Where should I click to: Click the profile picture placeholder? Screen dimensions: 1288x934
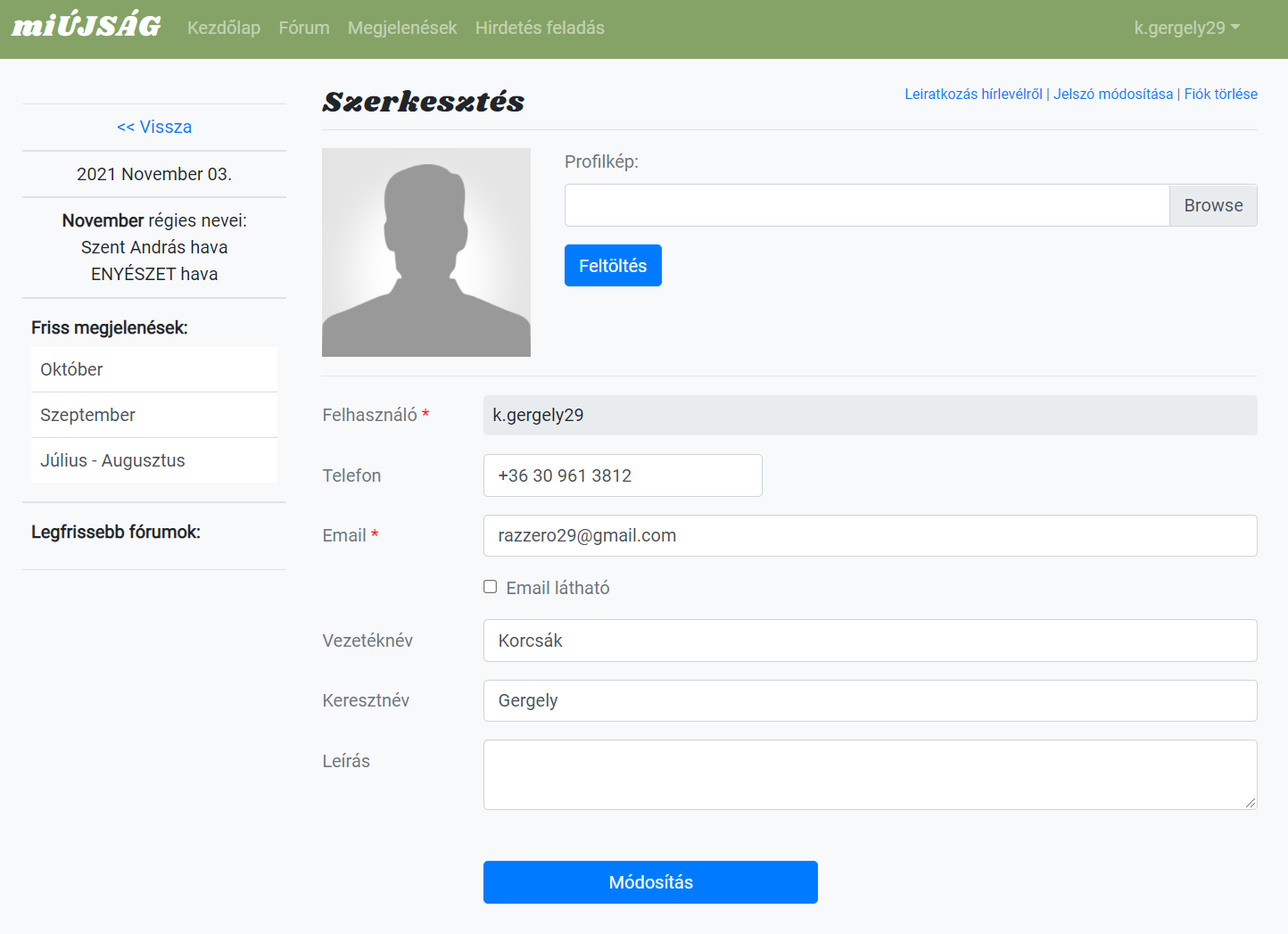(426, 252)
